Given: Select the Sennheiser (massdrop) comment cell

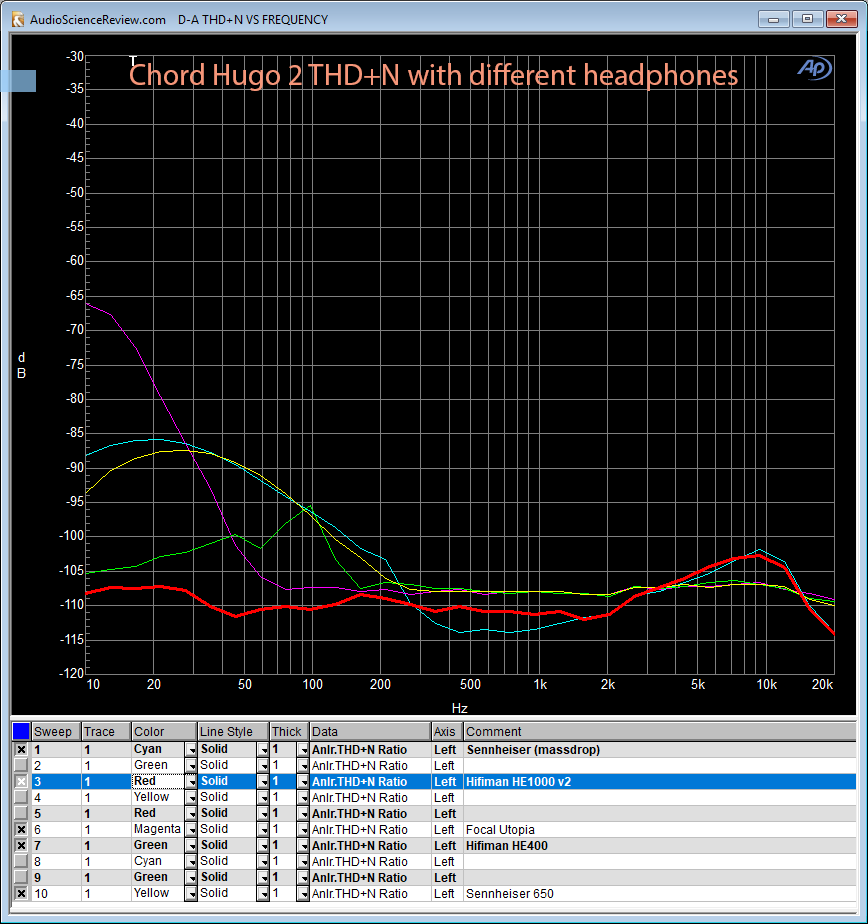Looking at the screenshot, I should pos(659,750).
